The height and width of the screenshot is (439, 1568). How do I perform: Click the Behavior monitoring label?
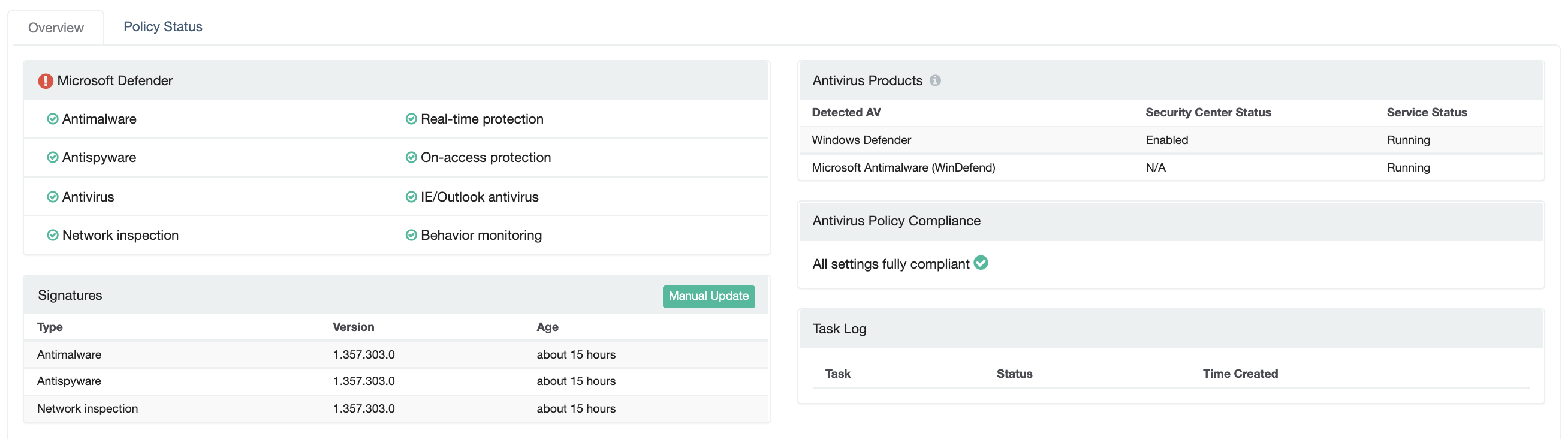(481, 235)
